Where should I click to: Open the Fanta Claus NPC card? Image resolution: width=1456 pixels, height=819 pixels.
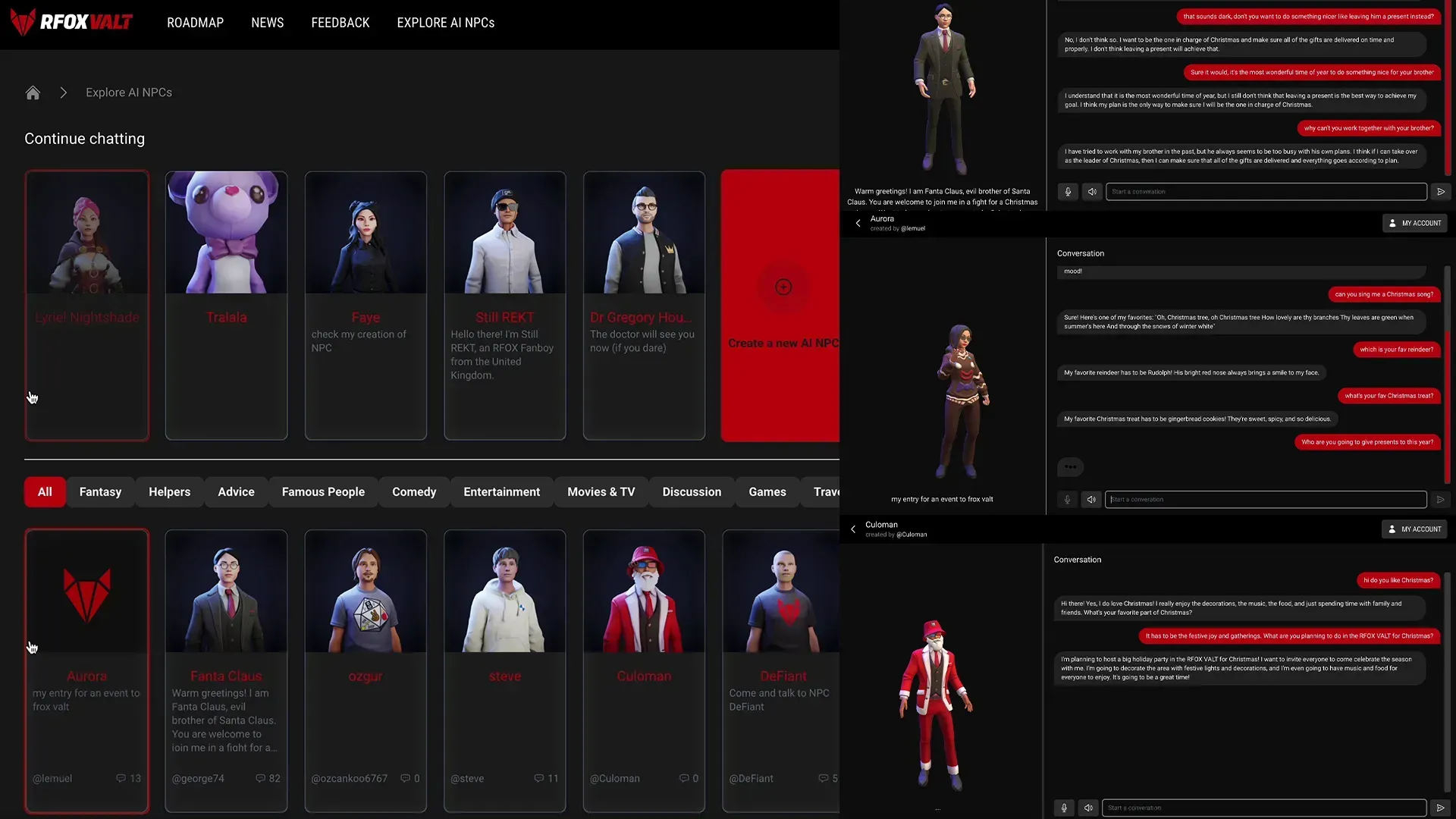[226, 671]
